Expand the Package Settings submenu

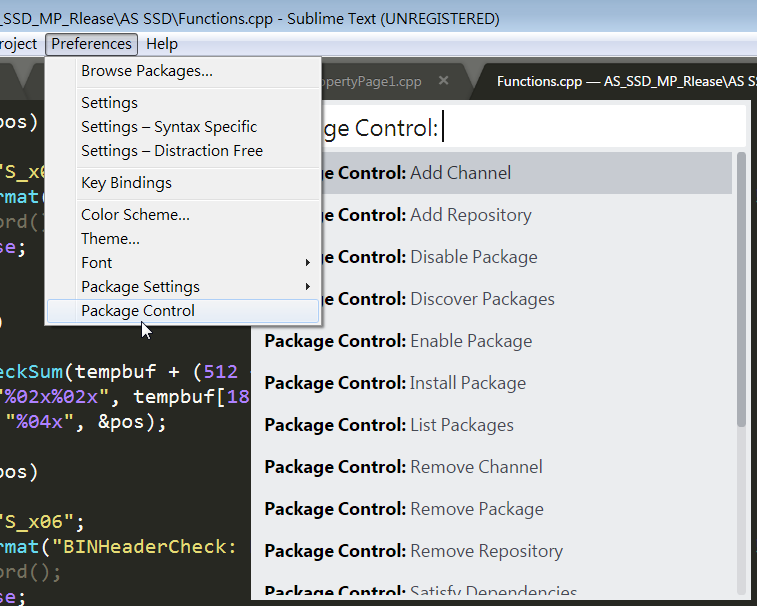(195, 287)
